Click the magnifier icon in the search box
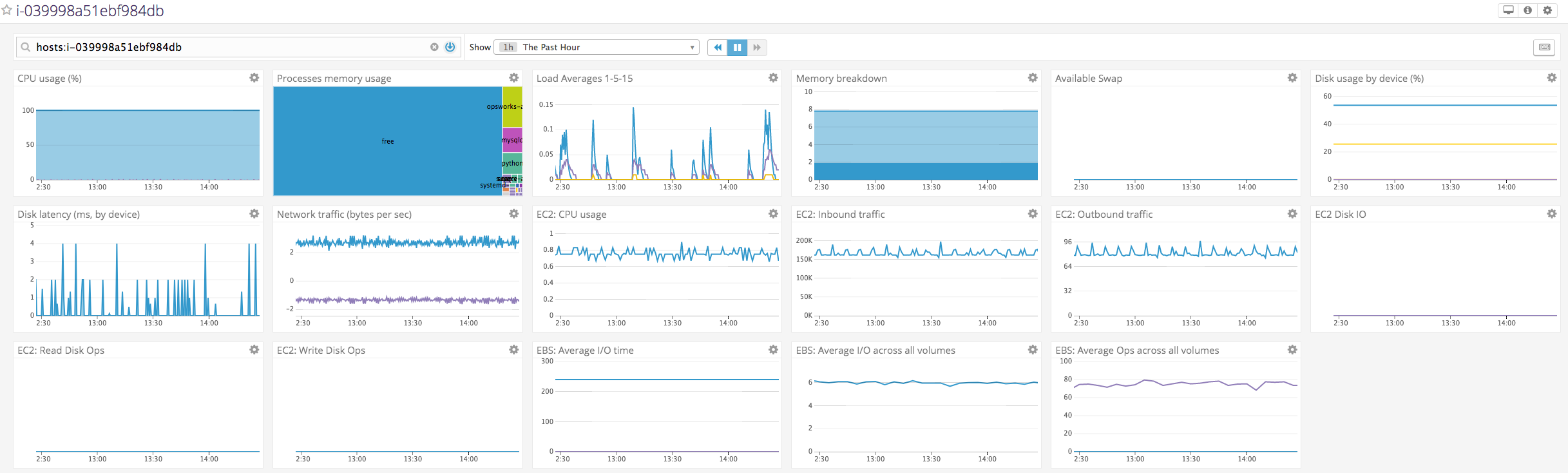Image resolution: width=1568 pixels, height=473 pixels. (x=26, y=47)
